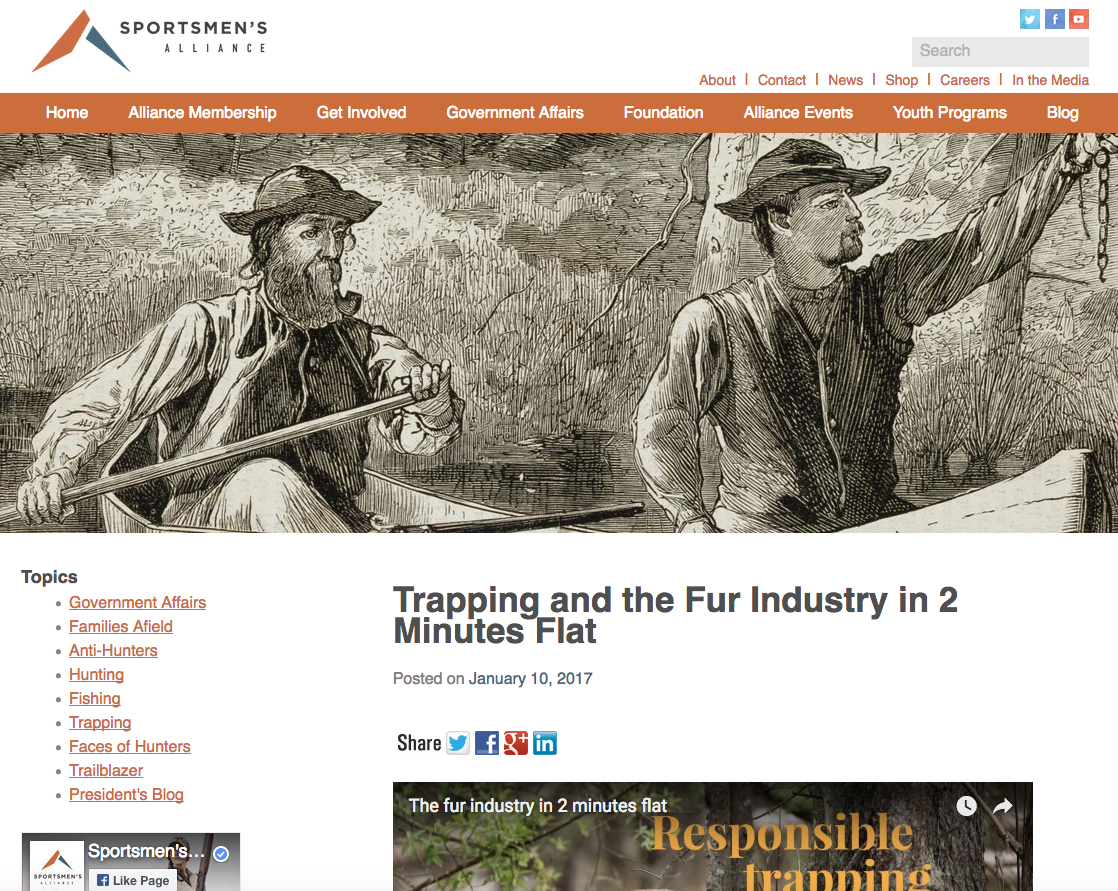The height and width of the screenshot is (891, 1118).
Task: Click the Sportsmen's Facebook page name
Action: point(146,851)
